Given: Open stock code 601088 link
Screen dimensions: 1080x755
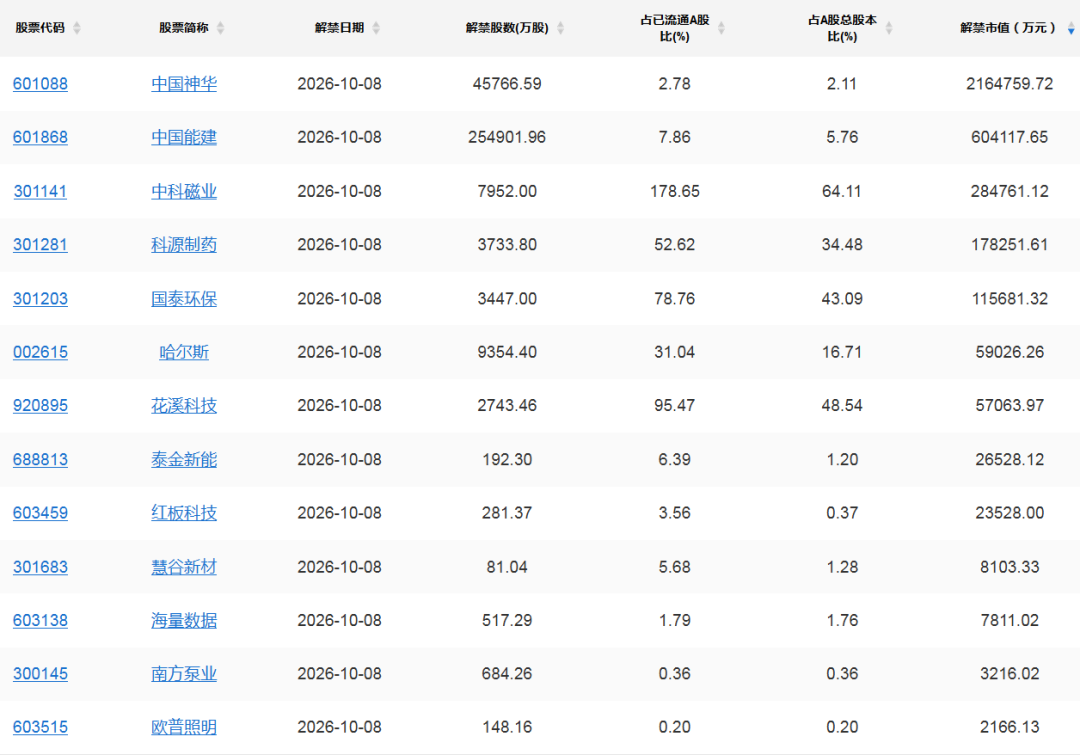Looking at the screenshot, I should (41, 84).
